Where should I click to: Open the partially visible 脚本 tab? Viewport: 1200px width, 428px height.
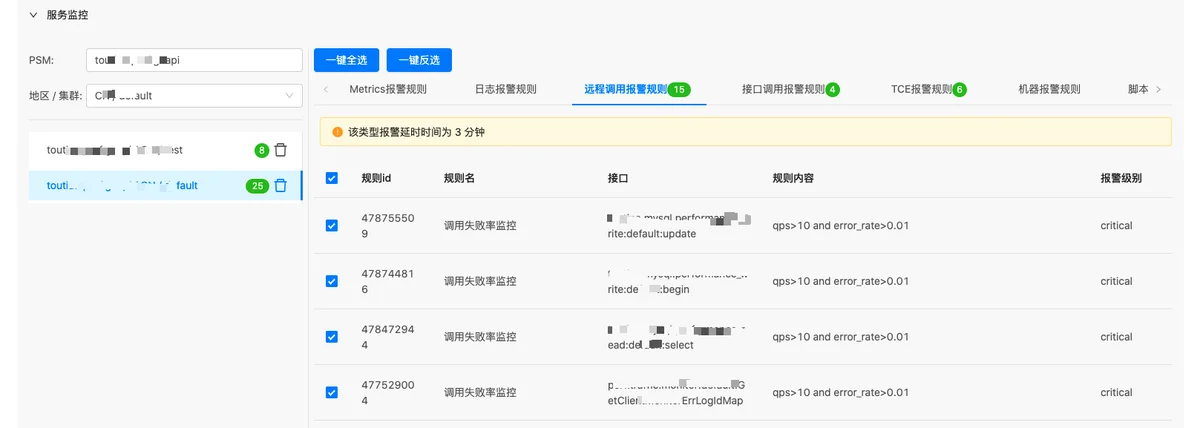tap(1138, 89)
